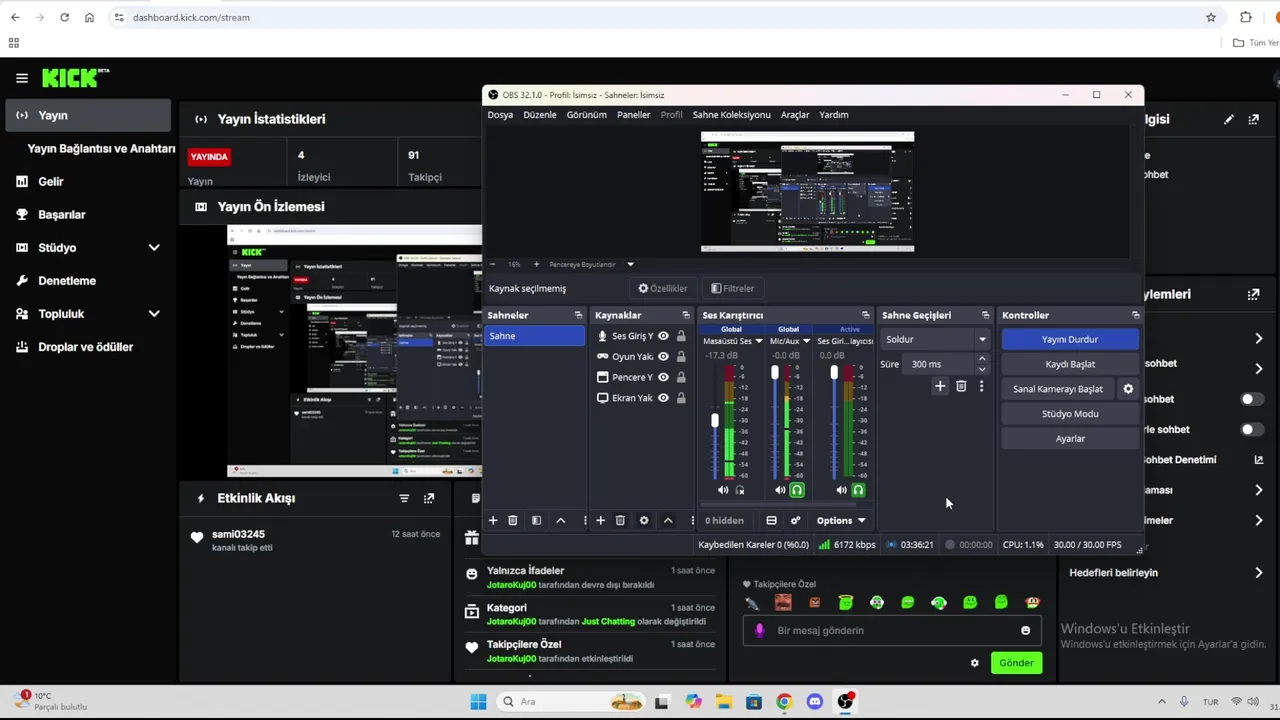This screenshot has width=1280, height=720.
Task: Open virtual camera settings gear
Action: pos(1128,389)
